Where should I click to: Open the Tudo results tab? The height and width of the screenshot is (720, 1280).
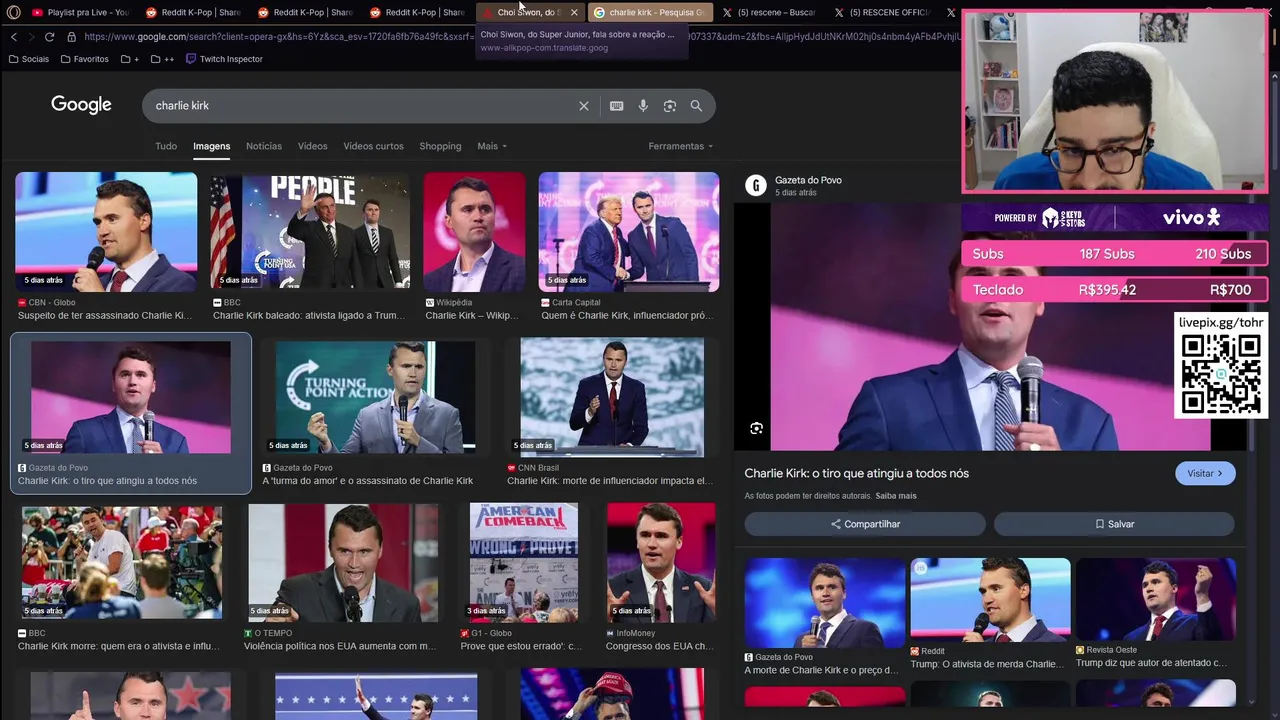point(166,146)
